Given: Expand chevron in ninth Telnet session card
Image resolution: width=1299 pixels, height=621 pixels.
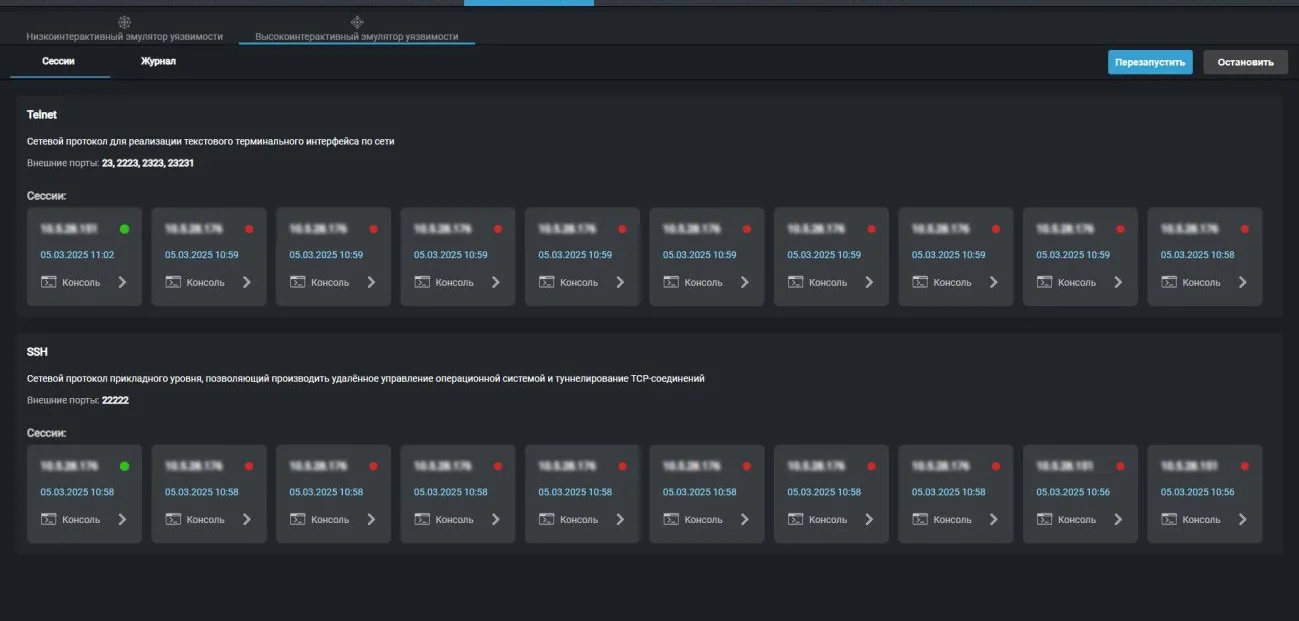Looking at the screenshot, I should (1118, 282).
